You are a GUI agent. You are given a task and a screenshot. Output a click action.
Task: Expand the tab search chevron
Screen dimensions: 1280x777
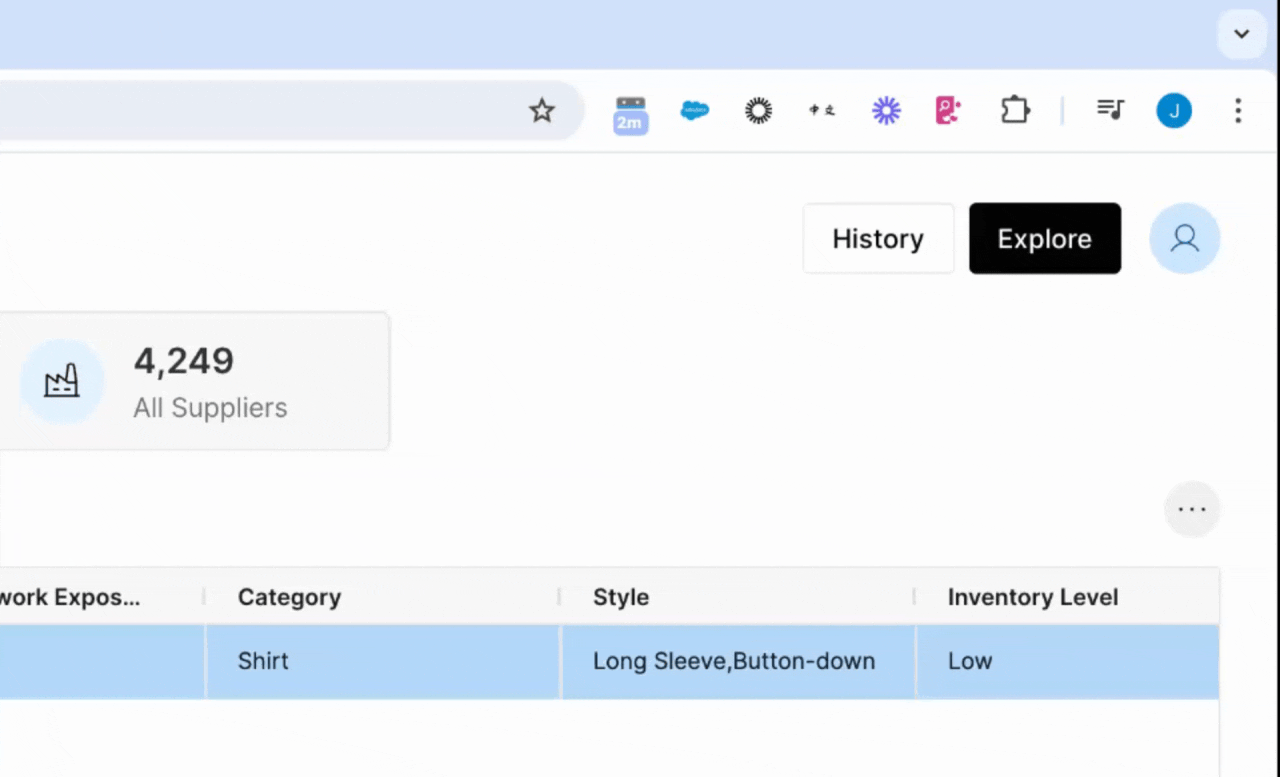click(1241, 34)
